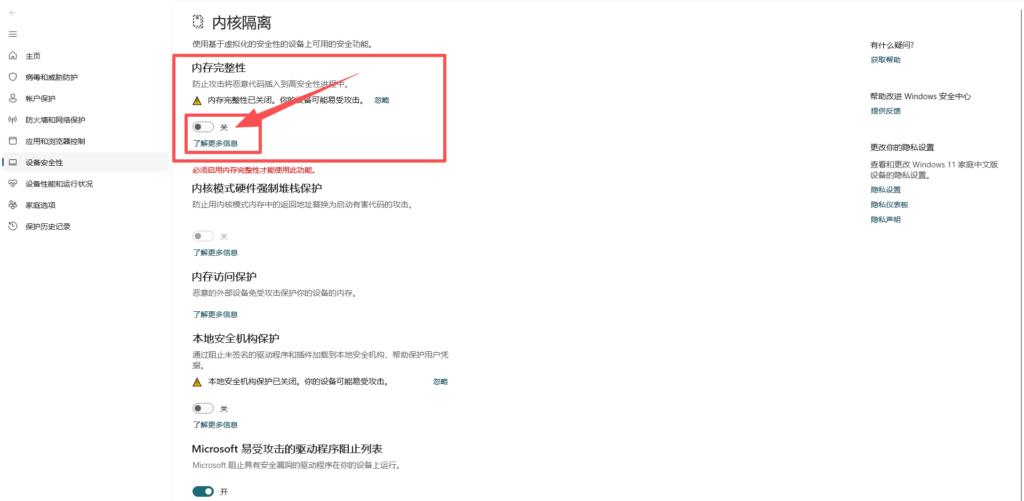The width and height of the screenshot is (1024, 501).
Task: Open the hamburger navigation menu
Action: coord(12,34)
